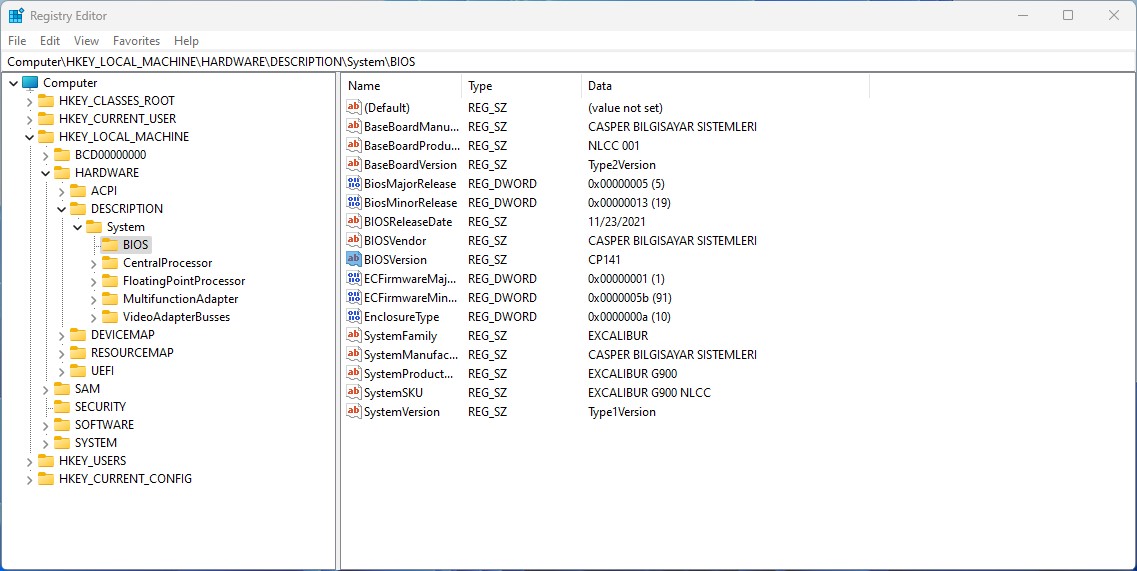Viewport: 1137px width, 571px height.
Task: Click the EnclosureType DWORD icon
Action: [354, 316]
